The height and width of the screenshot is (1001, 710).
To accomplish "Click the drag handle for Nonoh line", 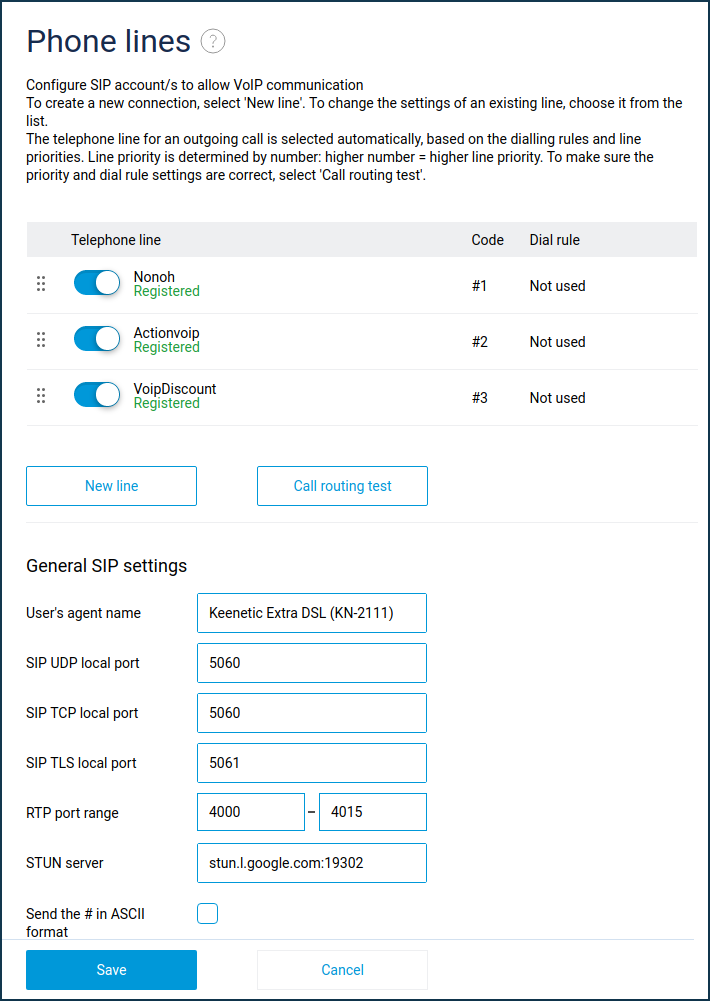I will [41, 284].
